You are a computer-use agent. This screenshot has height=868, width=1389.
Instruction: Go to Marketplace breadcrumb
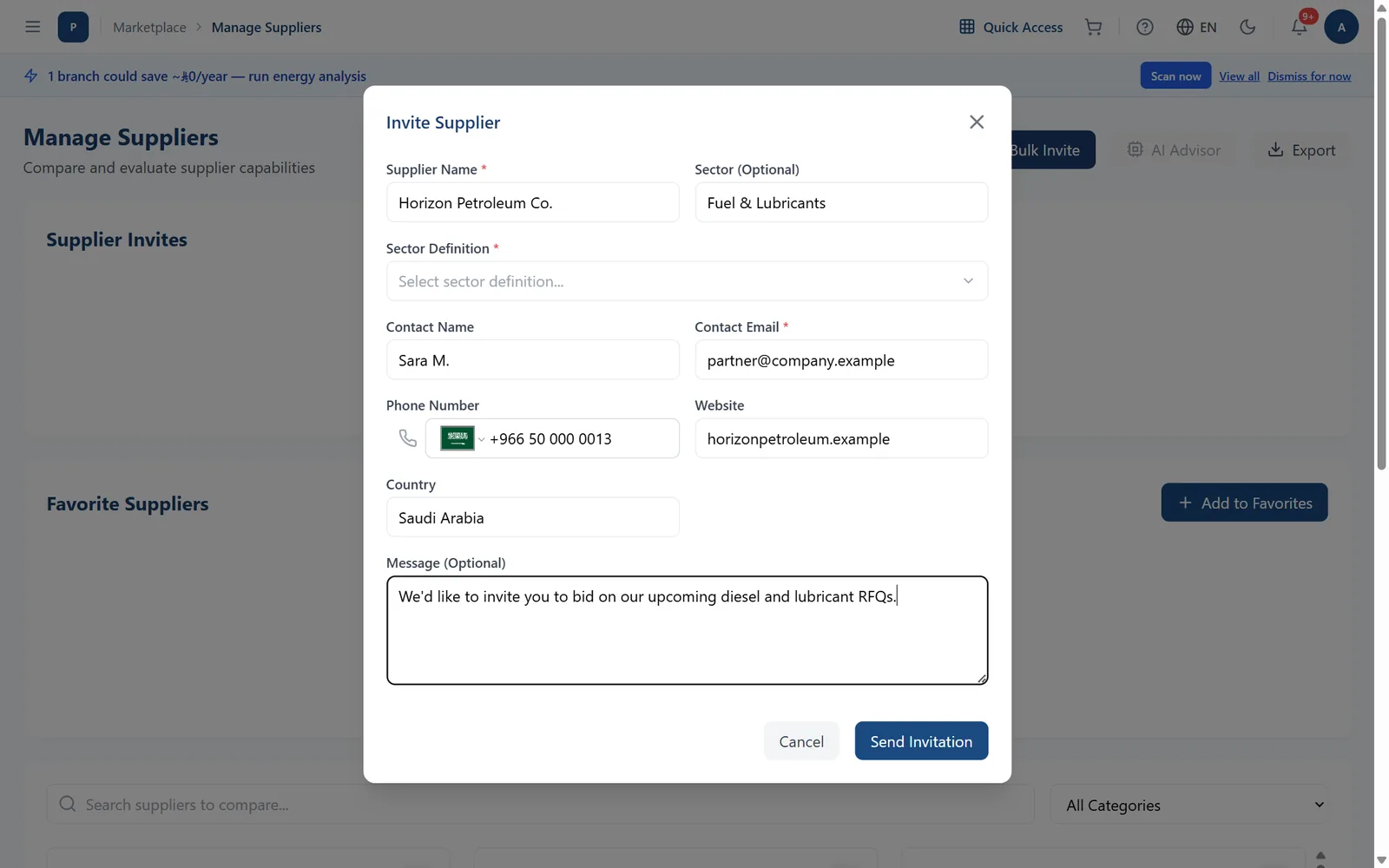149,27
